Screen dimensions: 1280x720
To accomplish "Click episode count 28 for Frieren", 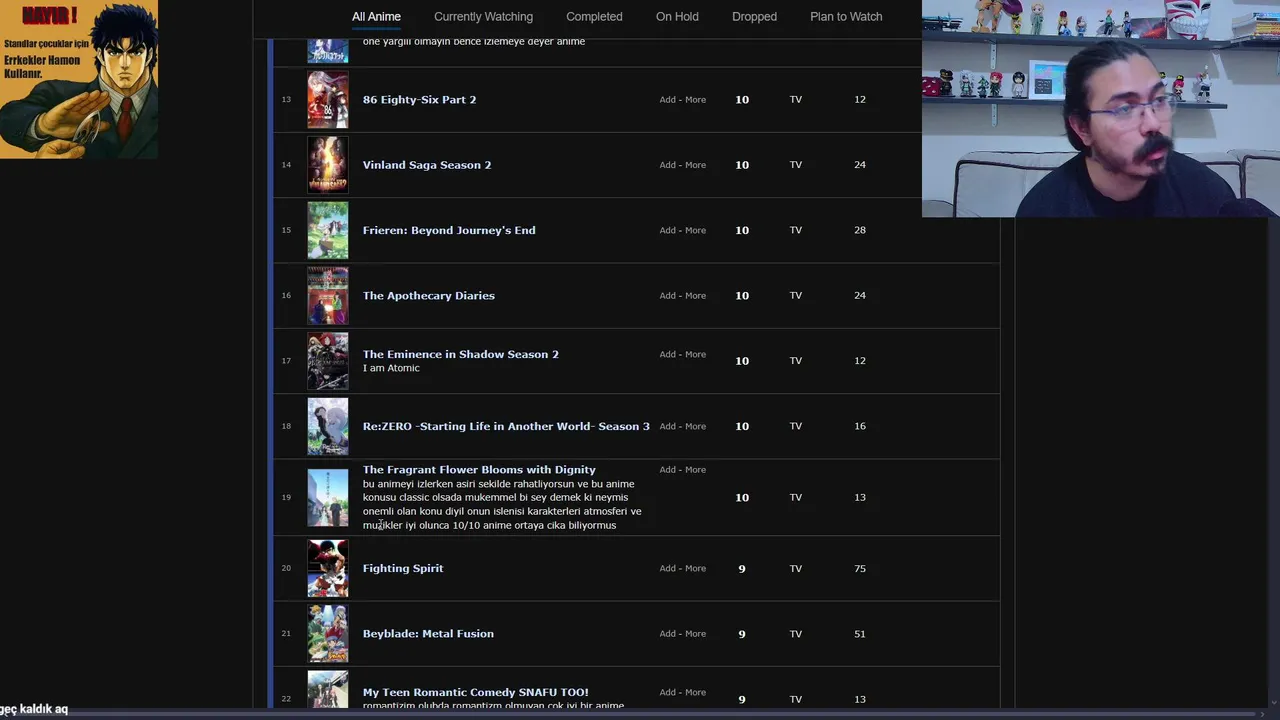I will [x=860, y=230].
